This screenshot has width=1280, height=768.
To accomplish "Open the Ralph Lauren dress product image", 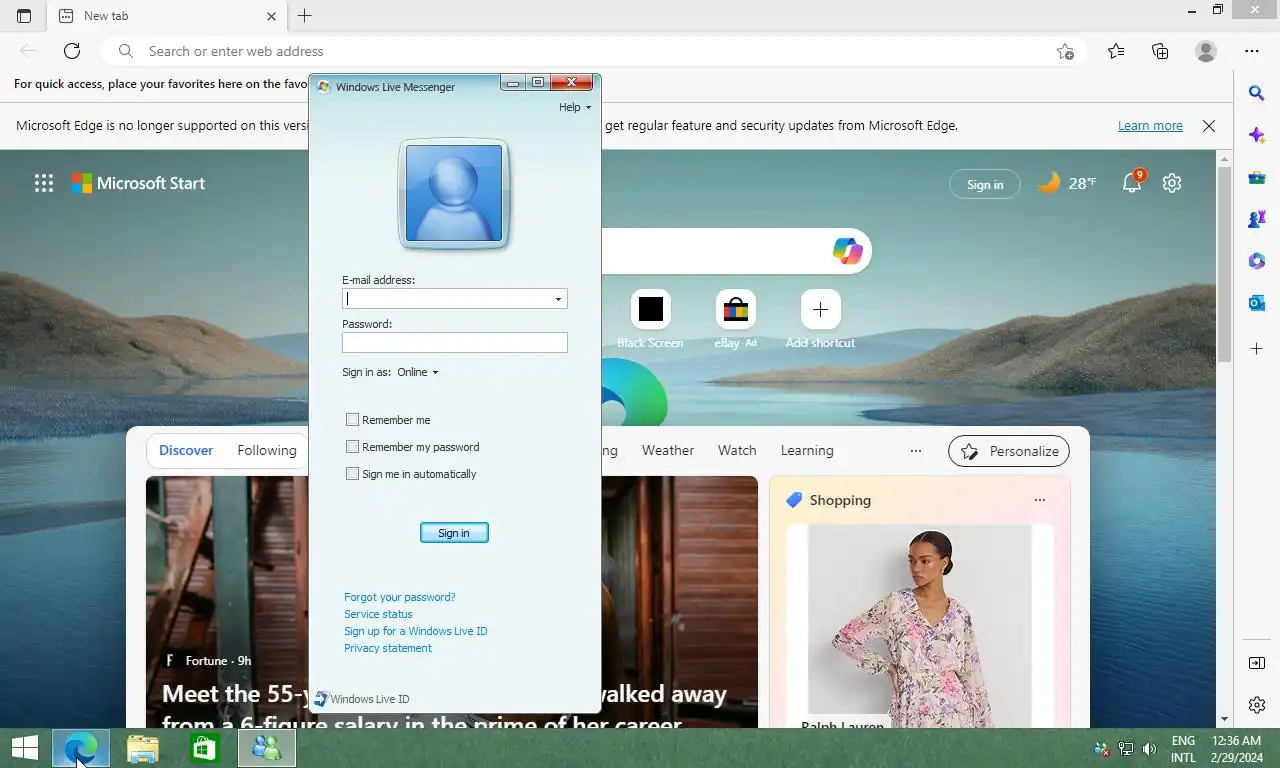I will 919,625.
